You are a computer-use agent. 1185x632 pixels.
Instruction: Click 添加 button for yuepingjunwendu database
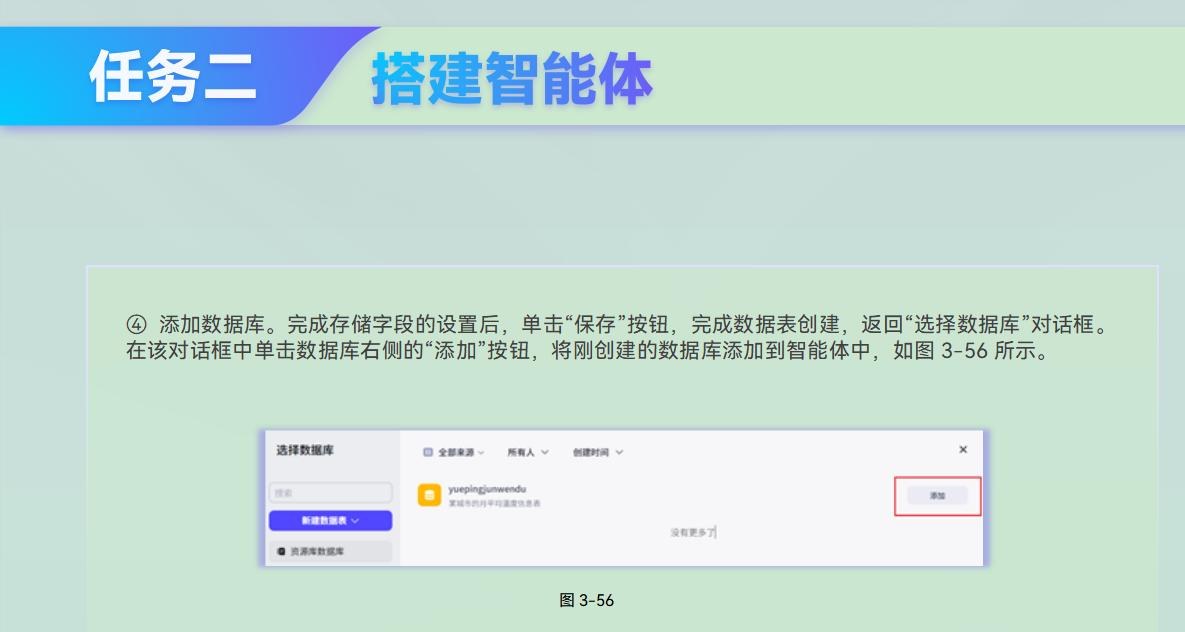[937, 496]
